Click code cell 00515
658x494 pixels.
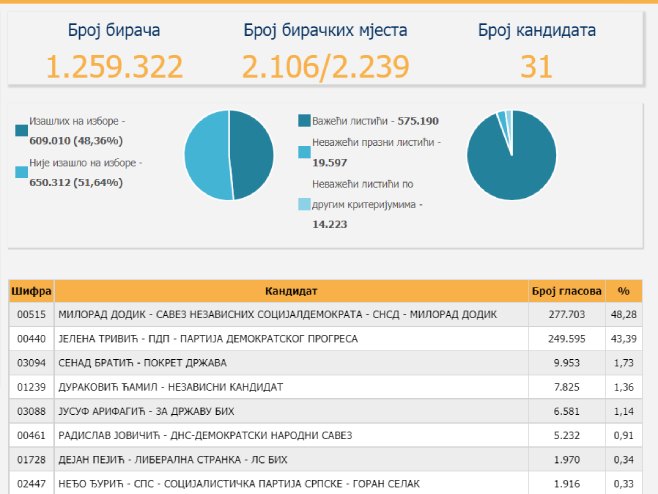(x=31, y=314)
